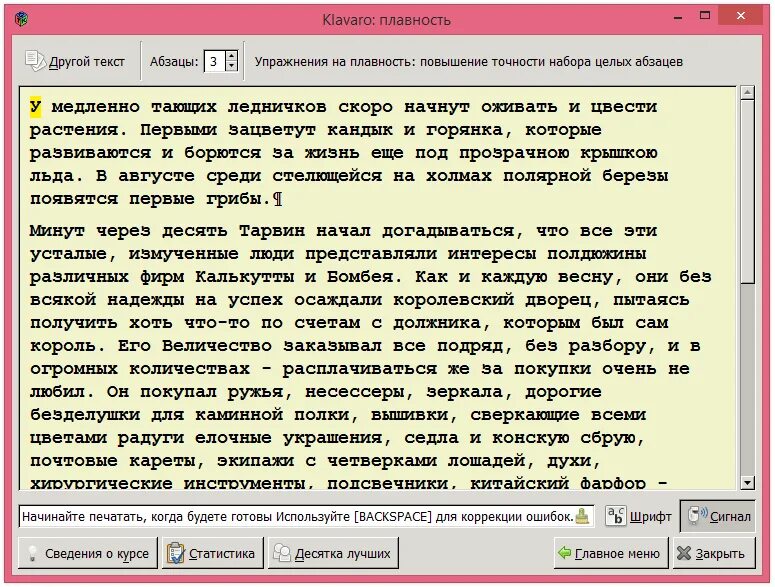This screenshot has width=775, height=587.
Task: Decrease paragraph count with down arrow
Action: tap(231, 67)
